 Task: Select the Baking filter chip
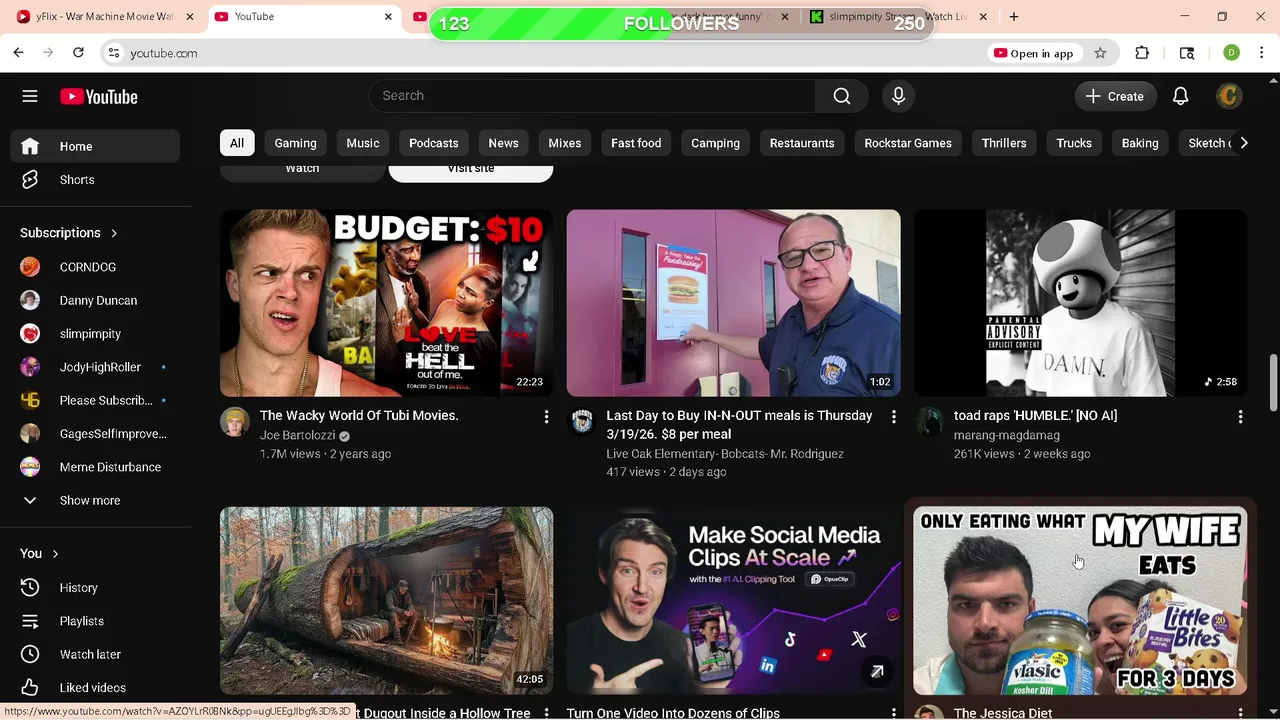point(1140,143)
